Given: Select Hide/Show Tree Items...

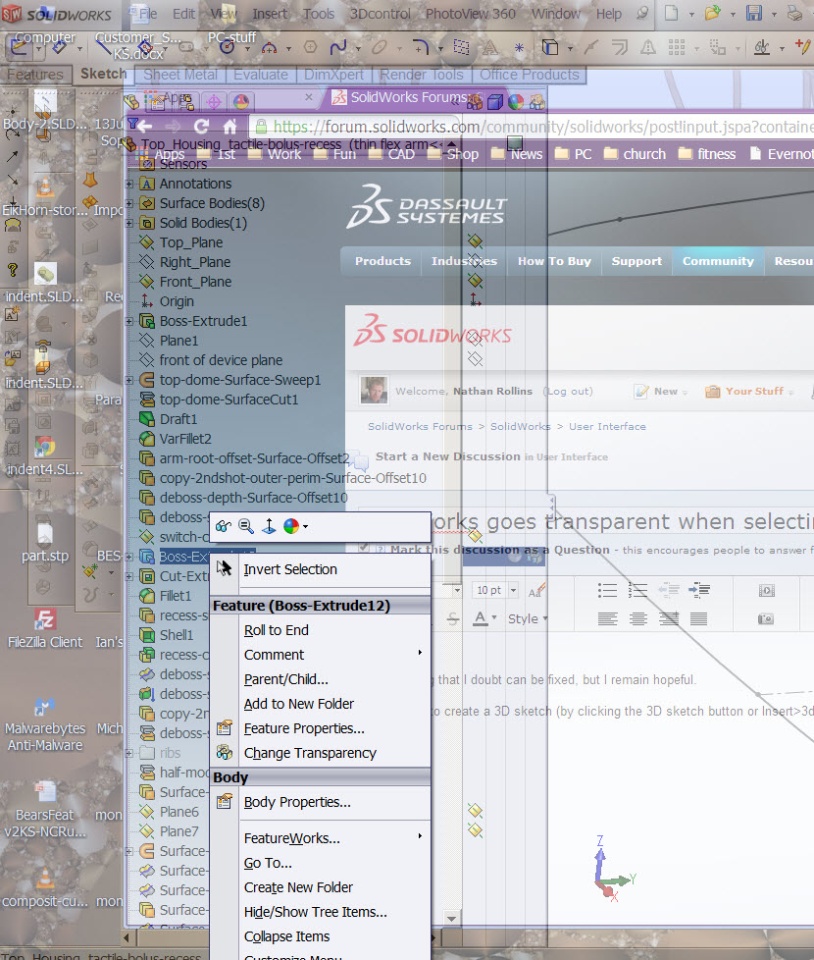Looking at the screenshot, I should pos(315,912).
